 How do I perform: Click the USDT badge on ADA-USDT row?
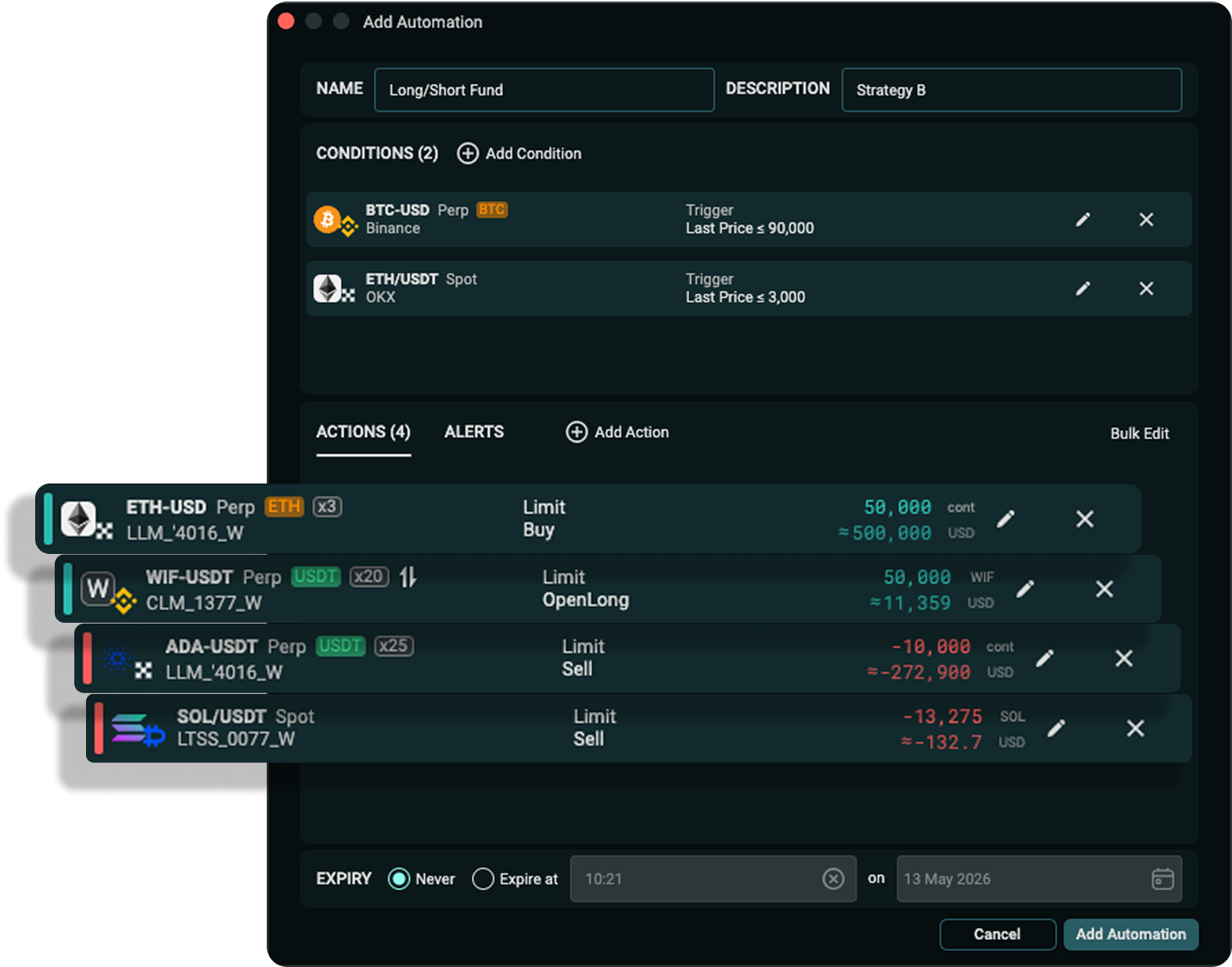tap(340, 646)
